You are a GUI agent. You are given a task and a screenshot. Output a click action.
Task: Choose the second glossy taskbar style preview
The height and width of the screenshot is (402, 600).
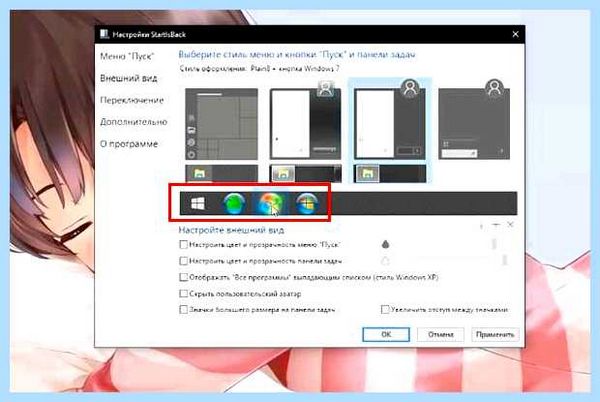tap(305, 174)
